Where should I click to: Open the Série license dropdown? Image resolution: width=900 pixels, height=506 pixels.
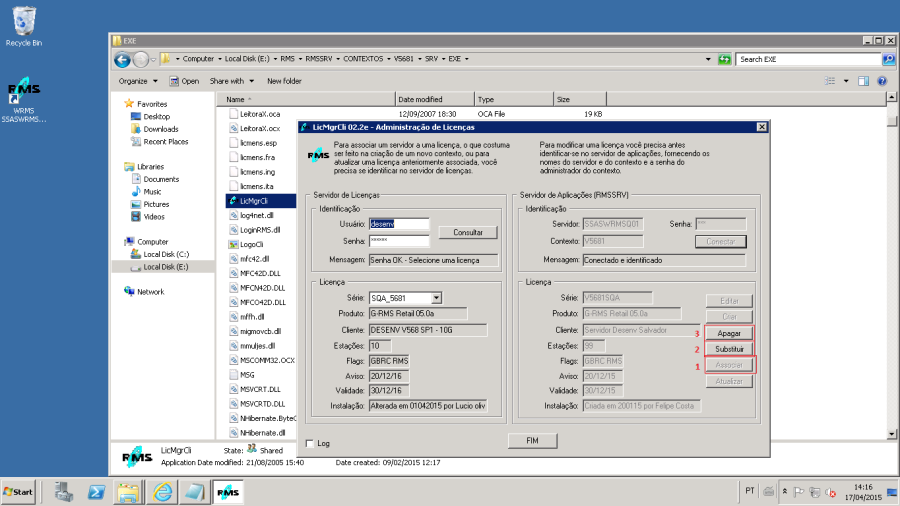(x=436, y=298)
